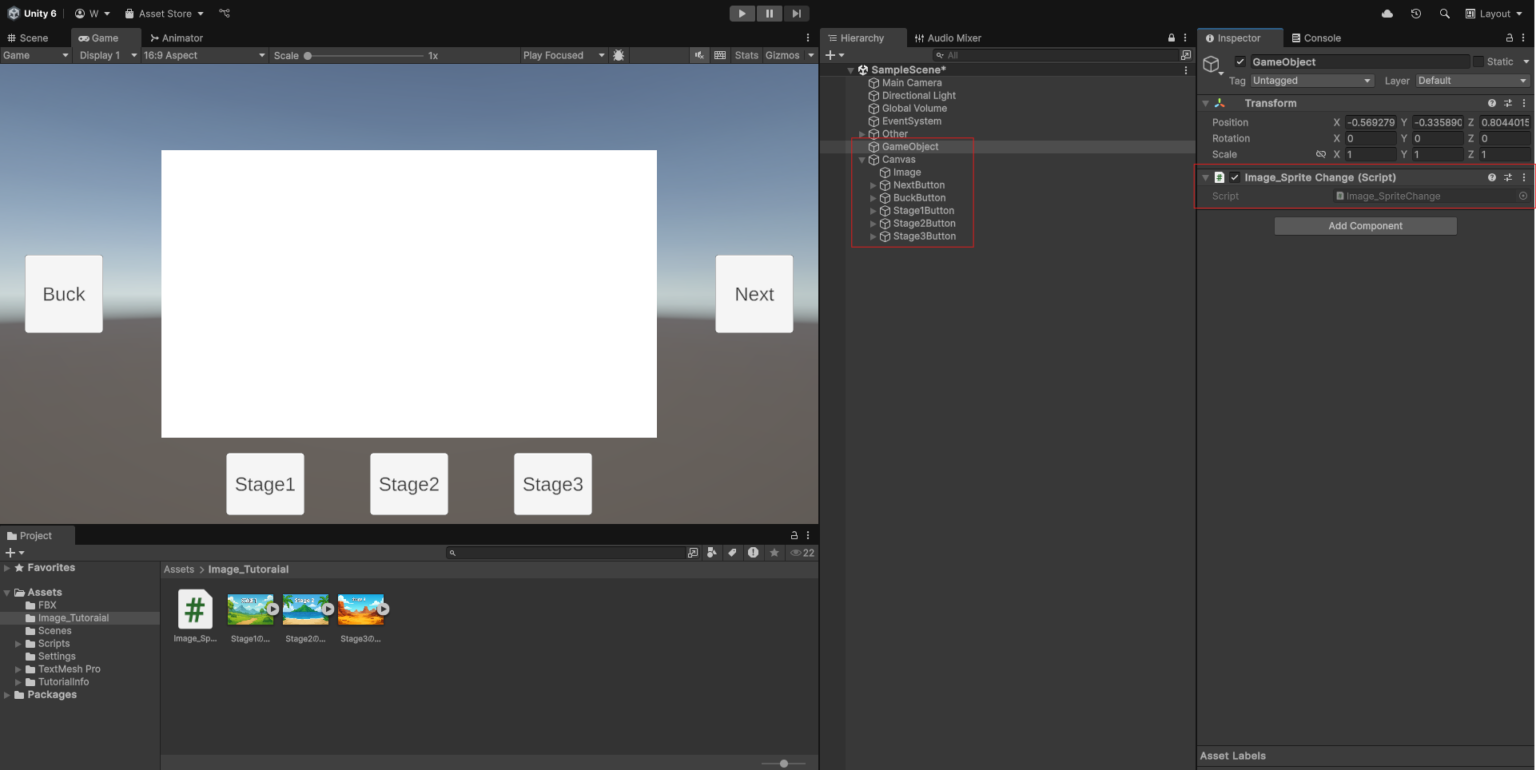Screen dimensions: 1536x770
Task: Toggle Stats overlay in Game view
Action: click(746, 55)
